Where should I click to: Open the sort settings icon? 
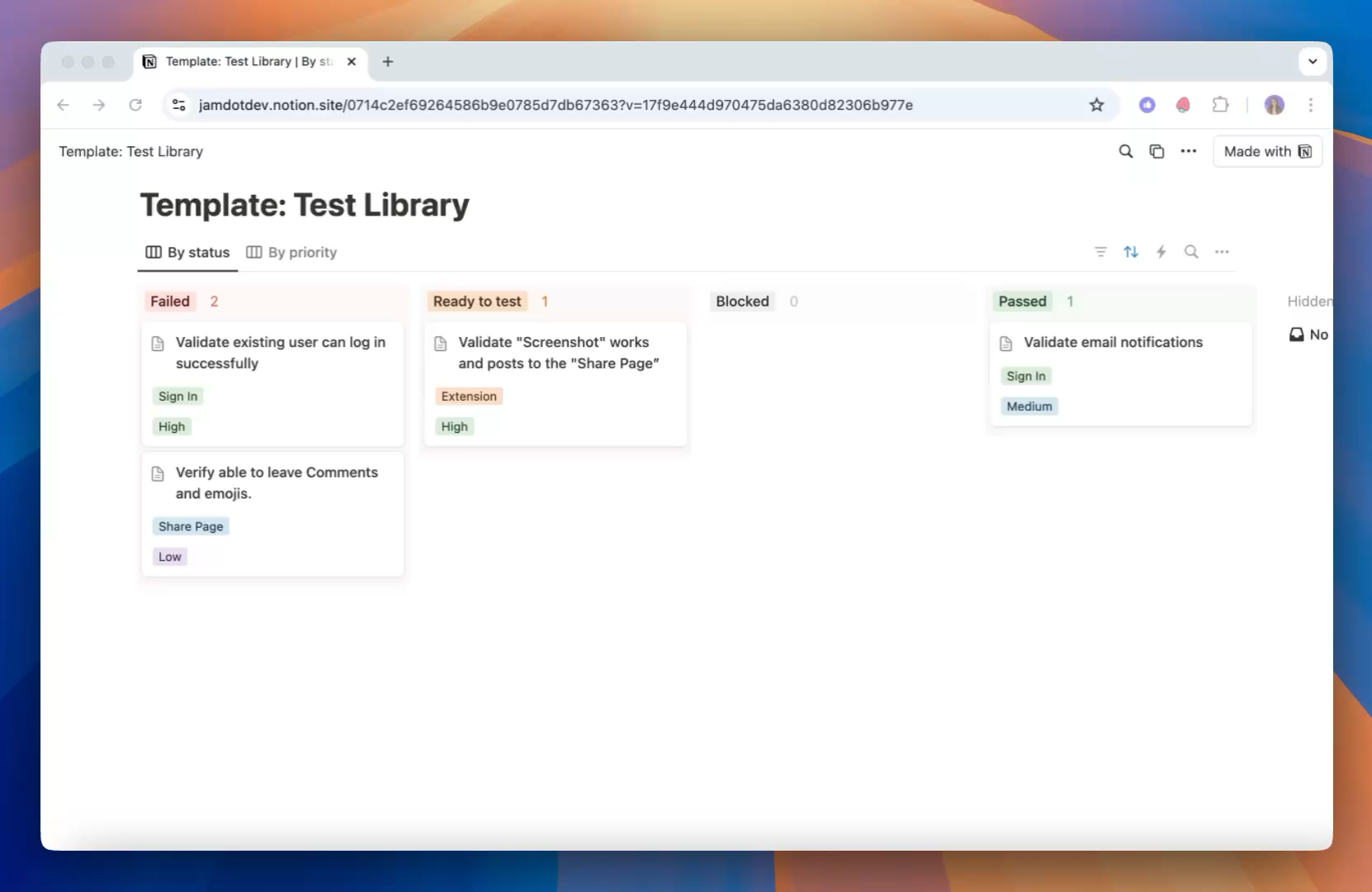coord(1131,252)
